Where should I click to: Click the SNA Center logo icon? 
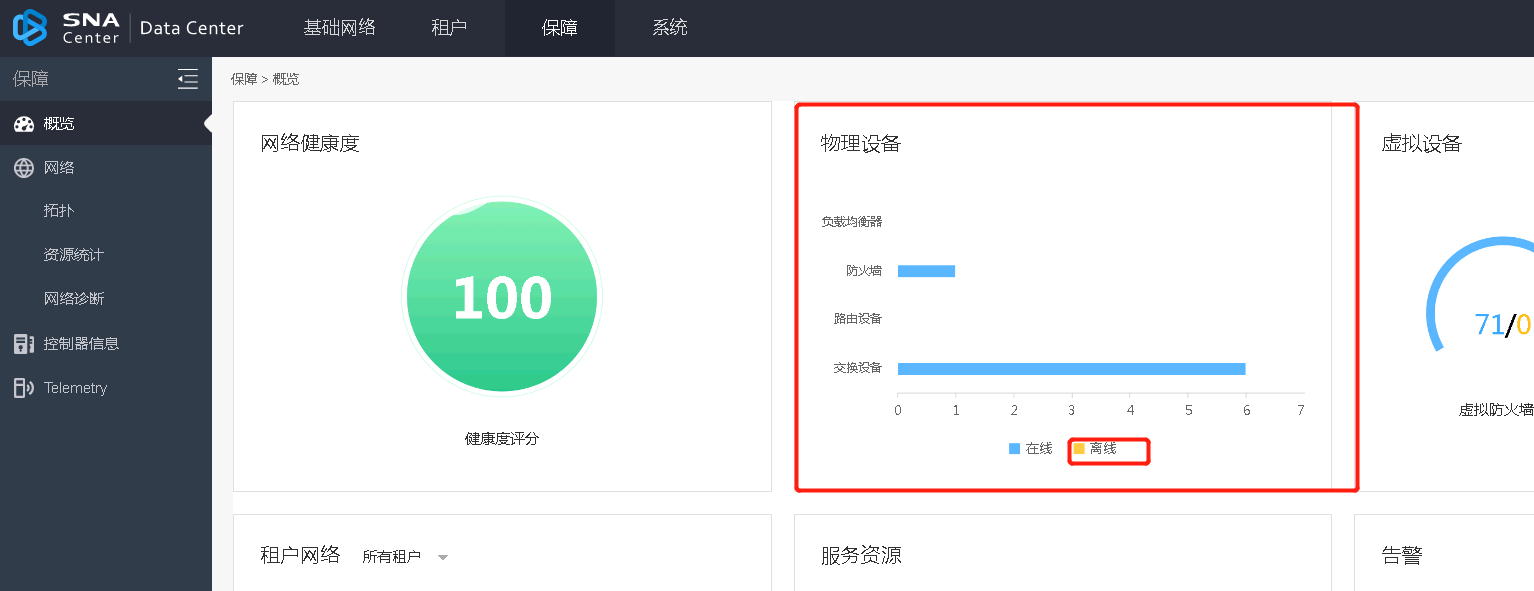point(30,28)
